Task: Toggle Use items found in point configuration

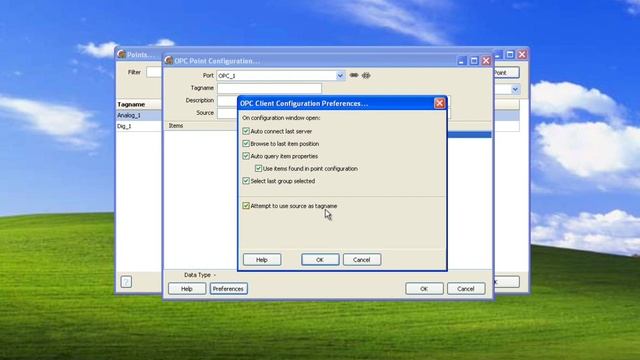Action: point(258,168)
